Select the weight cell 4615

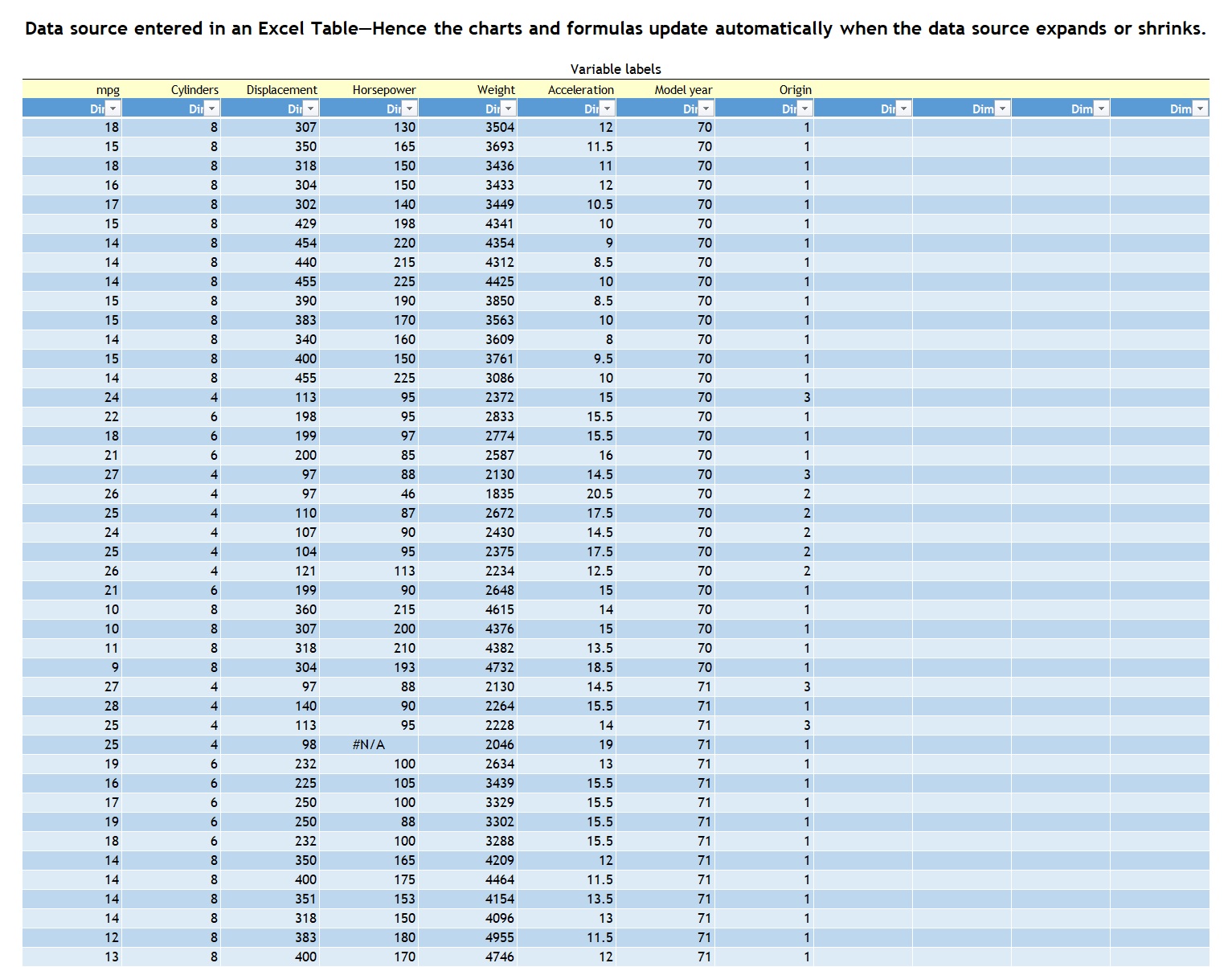(x=468, y=609)
